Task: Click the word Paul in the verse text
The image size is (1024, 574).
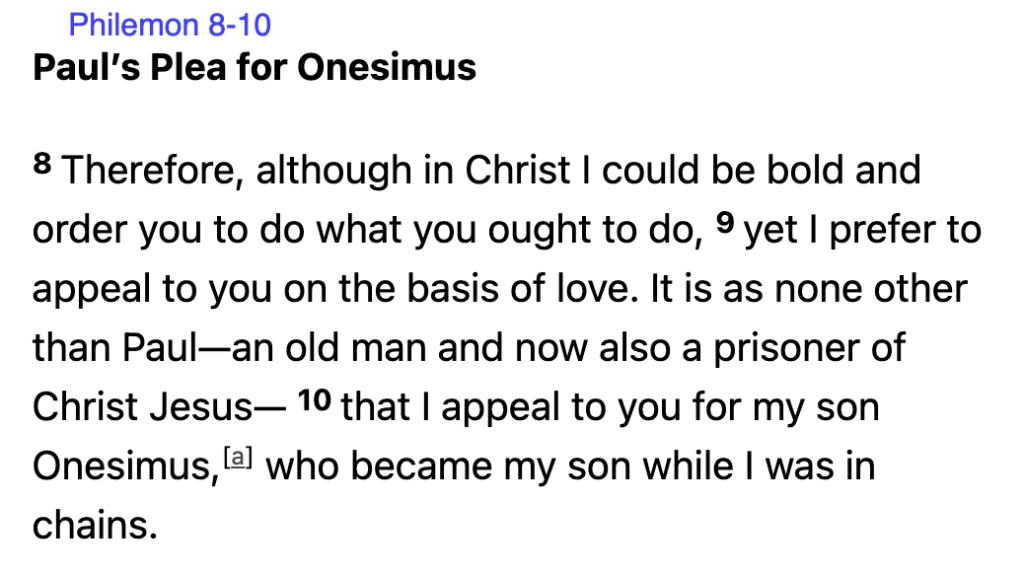Action: coord(159,349)
